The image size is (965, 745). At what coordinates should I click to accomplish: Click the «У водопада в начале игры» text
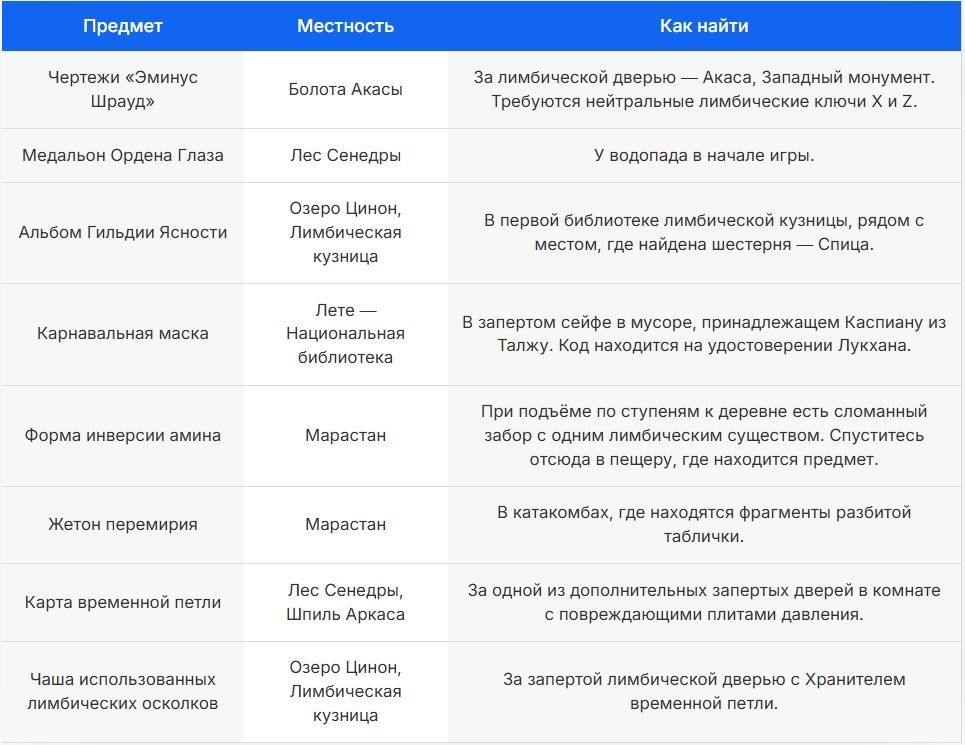[x=704, y=155]
